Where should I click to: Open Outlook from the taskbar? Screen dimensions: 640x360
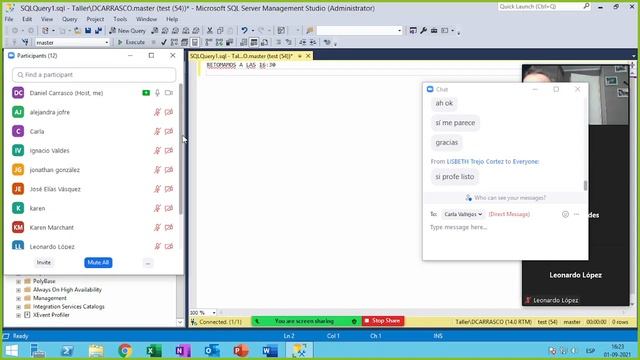pyautogui.click(x=212, y=351)
